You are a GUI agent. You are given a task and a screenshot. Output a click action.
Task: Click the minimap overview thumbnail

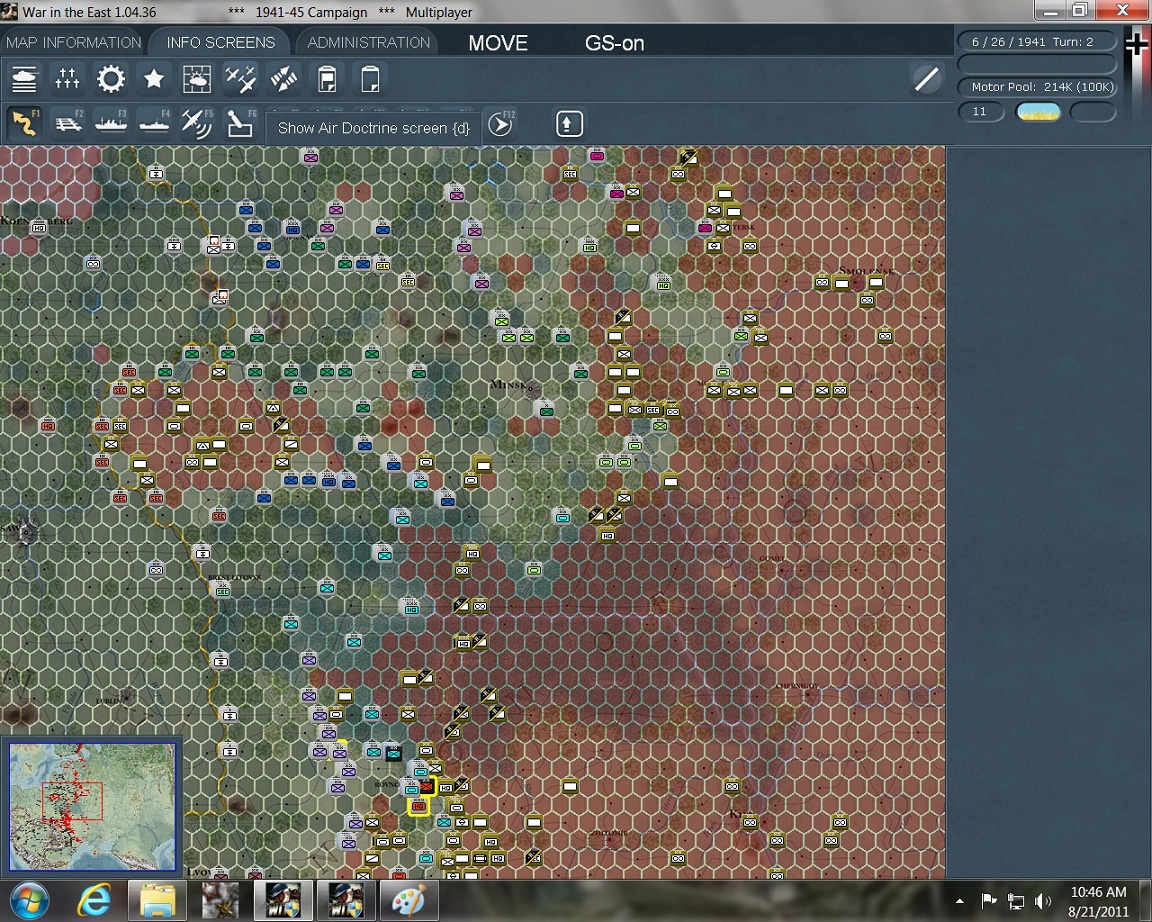[x=93, y=806]
